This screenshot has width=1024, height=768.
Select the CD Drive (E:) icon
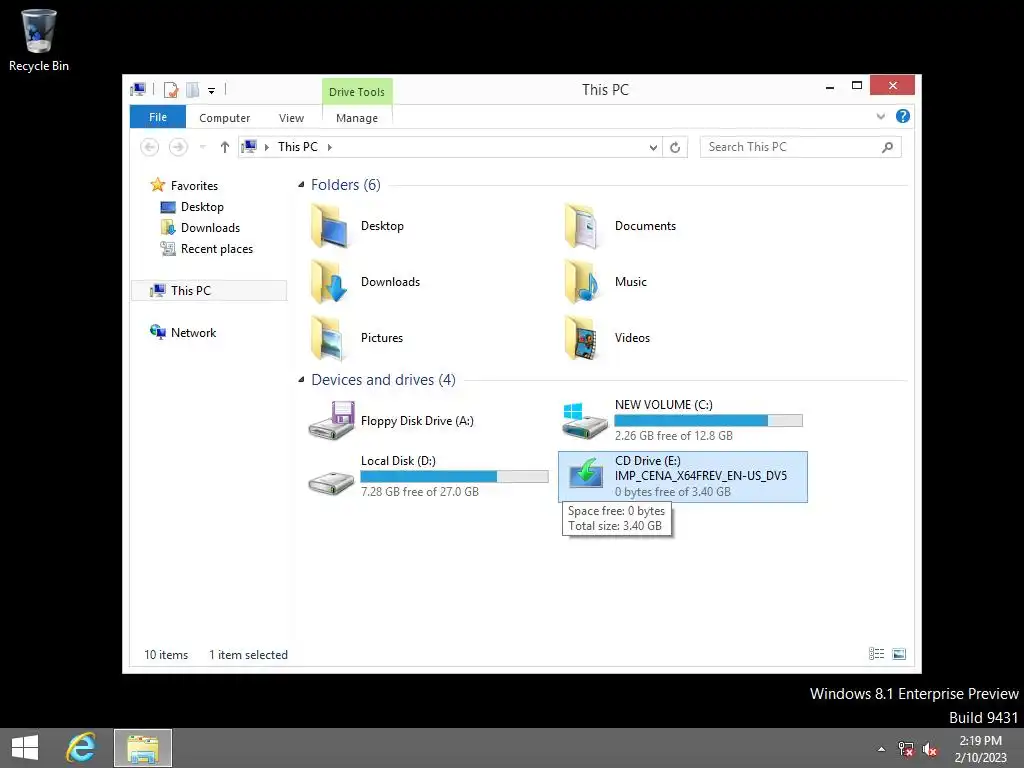[x=586, y=473]
